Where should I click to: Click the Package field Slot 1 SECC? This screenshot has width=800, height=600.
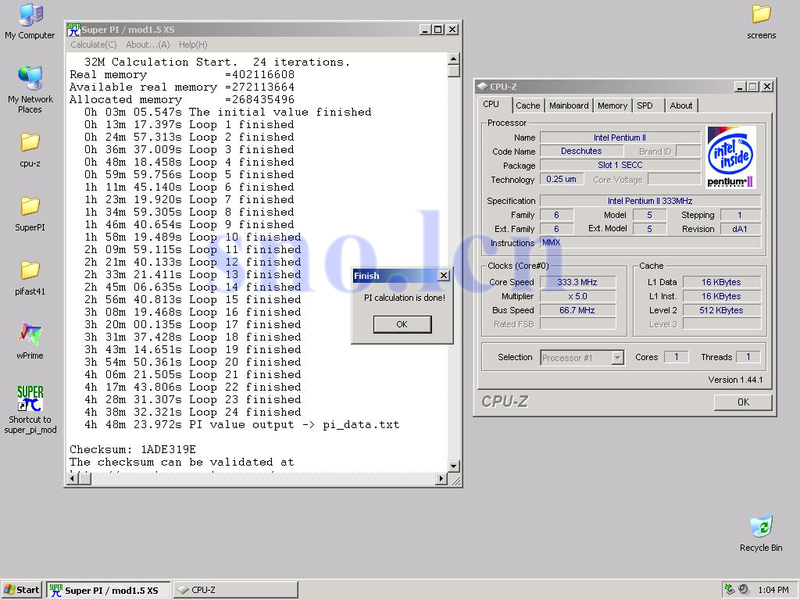click(620, 165)
